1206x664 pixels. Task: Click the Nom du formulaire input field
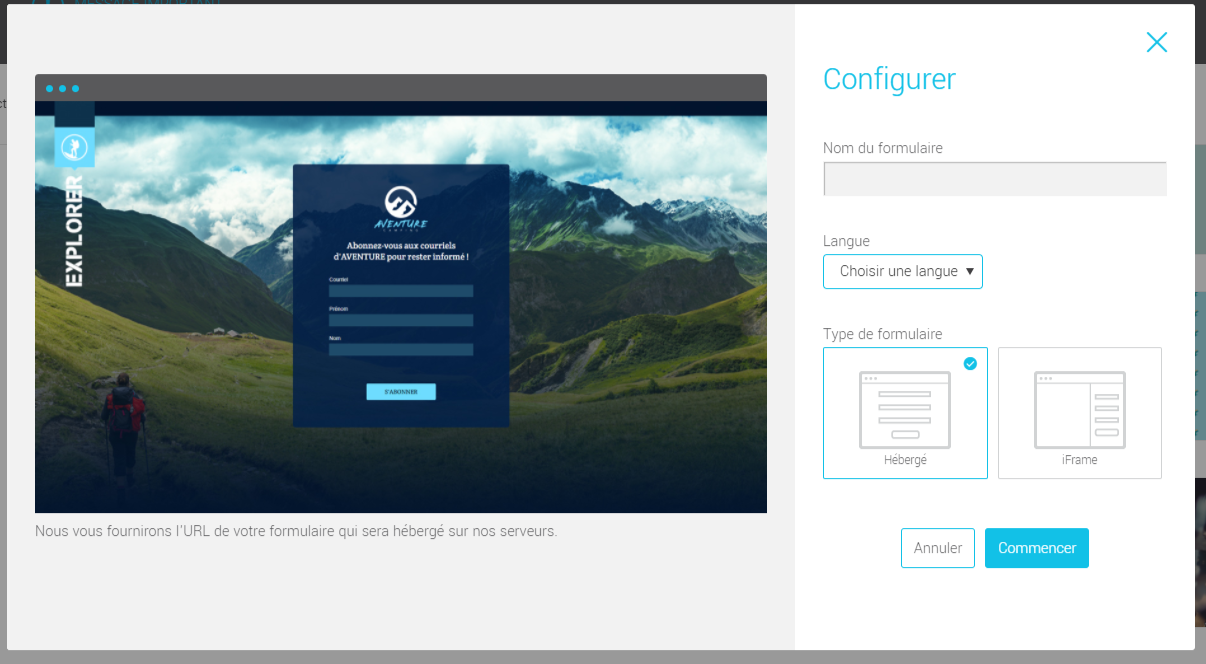coord(994,178)
